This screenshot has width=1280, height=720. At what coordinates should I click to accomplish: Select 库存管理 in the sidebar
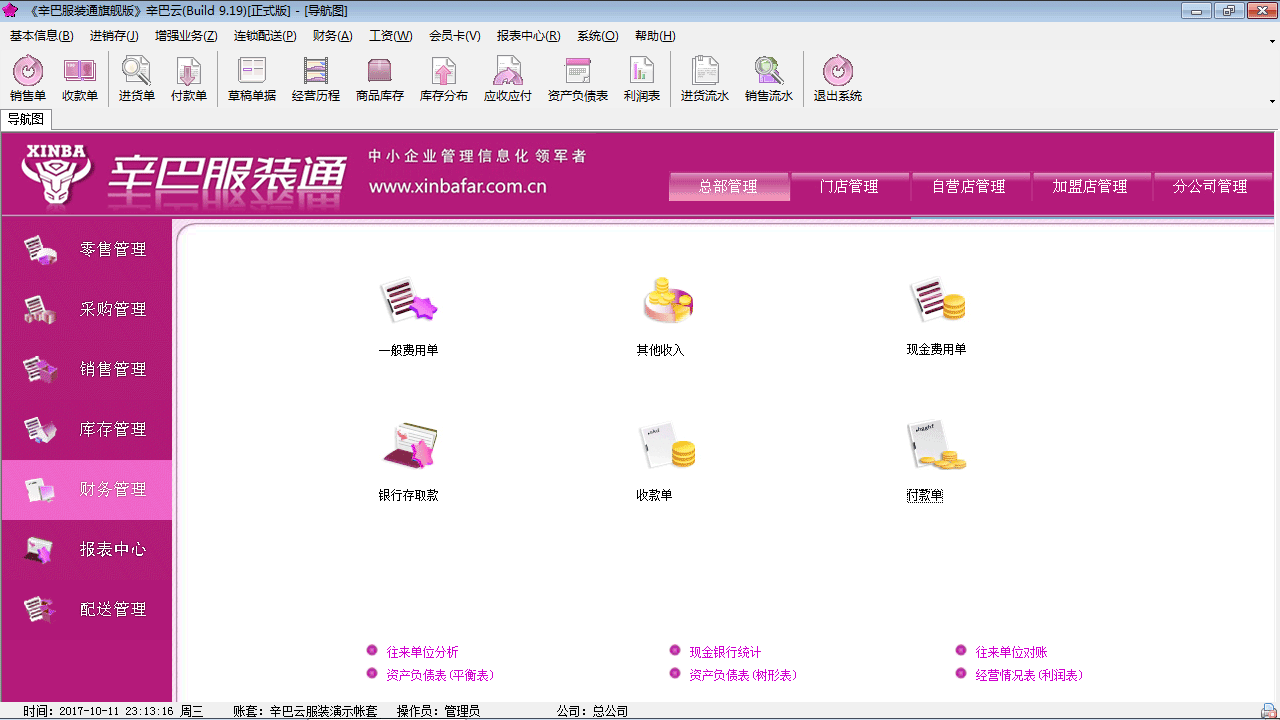click(x=87, y=430)
